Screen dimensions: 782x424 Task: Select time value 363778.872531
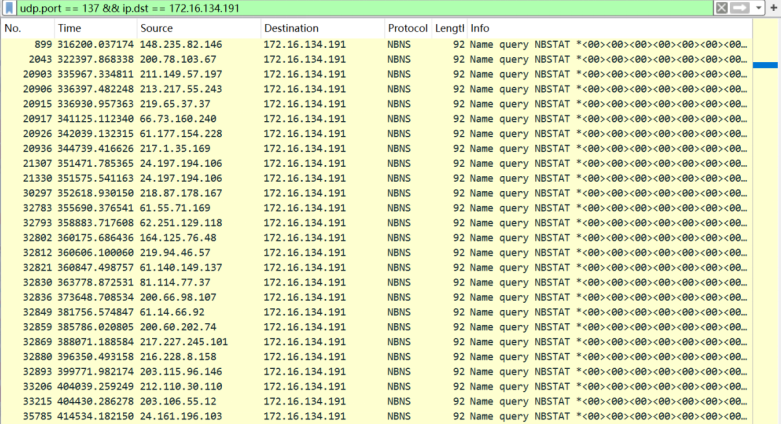pos(95,282)
